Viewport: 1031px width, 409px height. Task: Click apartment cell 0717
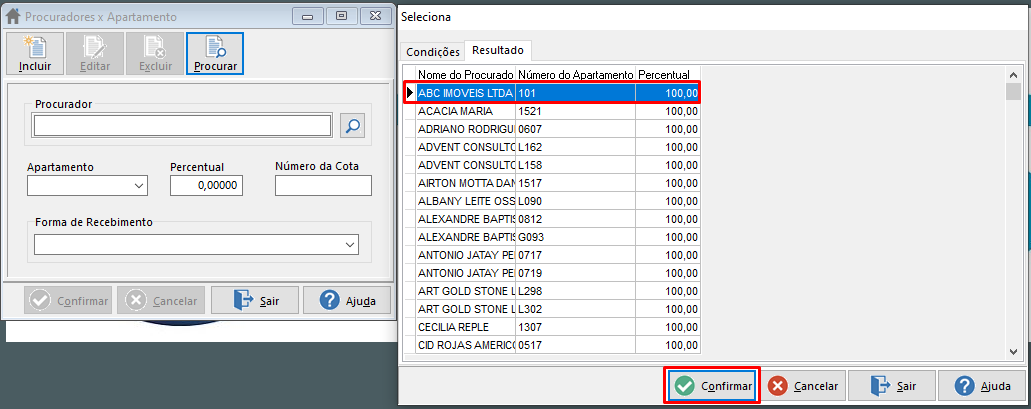(575, 254)
